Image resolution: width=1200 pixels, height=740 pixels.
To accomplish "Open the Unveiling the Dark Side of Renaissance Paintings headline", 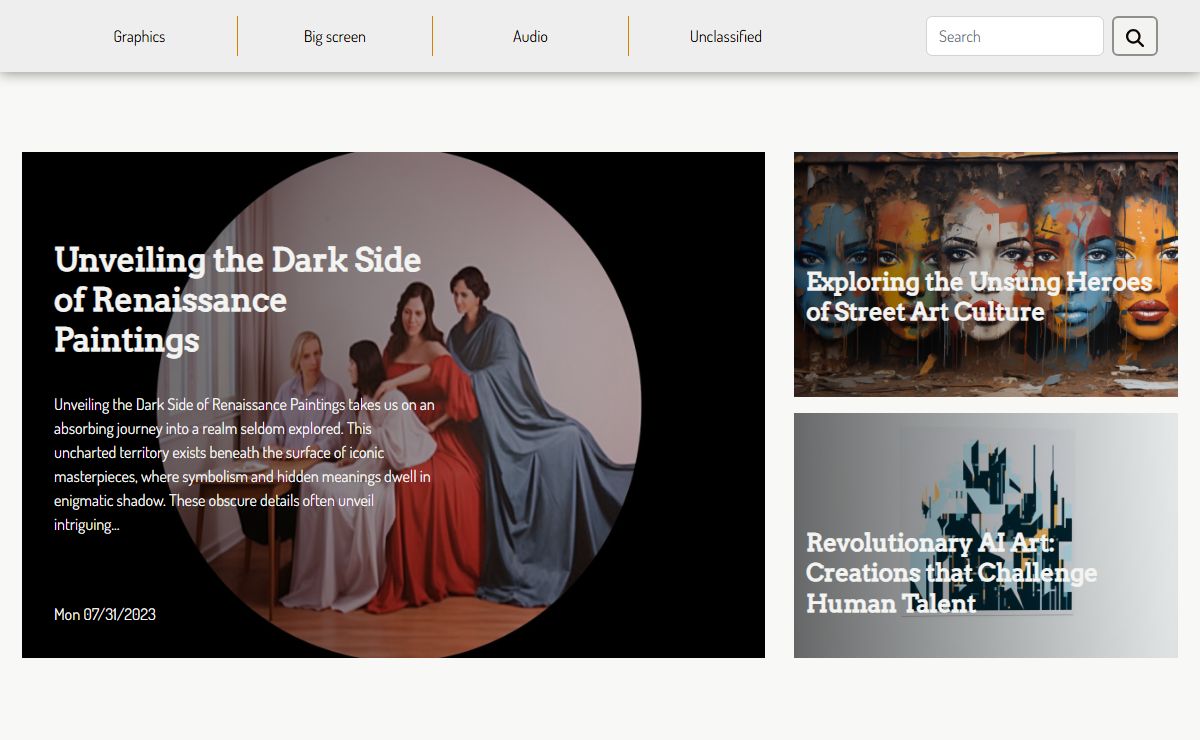I will [238, 299].
